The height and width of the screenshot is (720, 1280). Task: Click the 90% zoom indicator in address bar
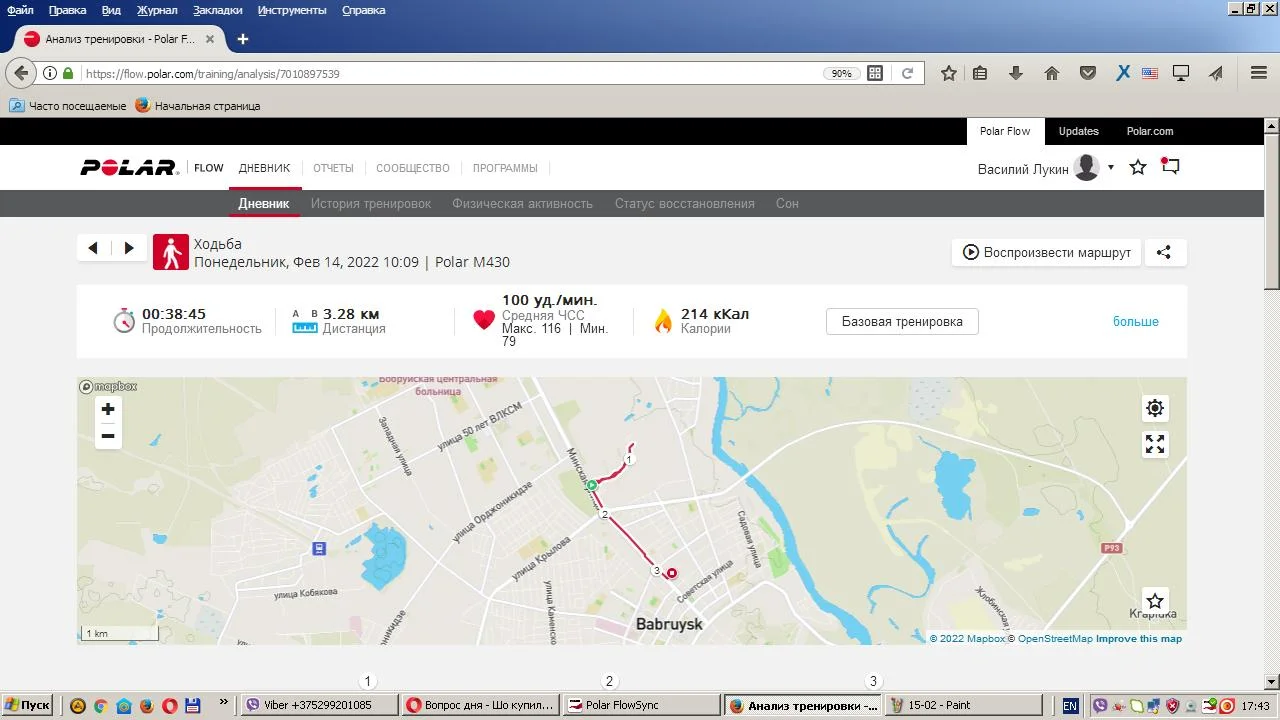point(841,73)
